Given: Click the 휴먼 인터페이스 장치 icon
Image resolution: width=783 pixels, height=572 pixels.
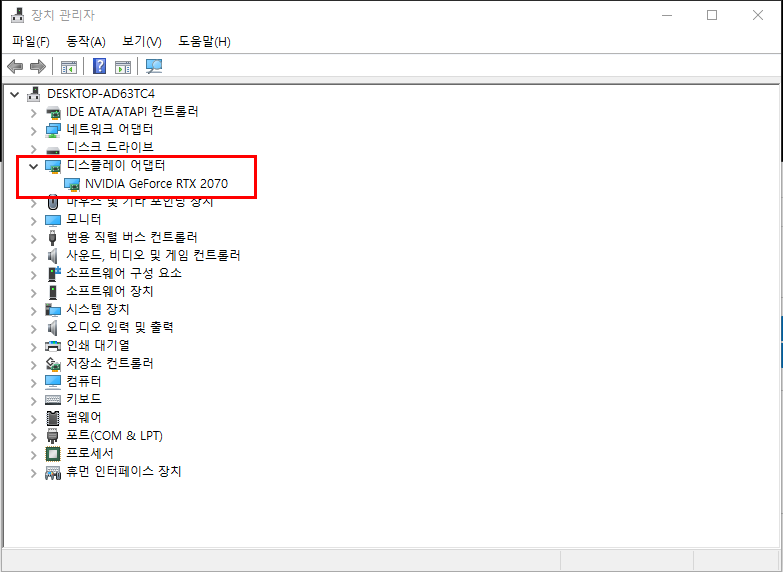Looking at the screenshot, I should pos(53,472).
